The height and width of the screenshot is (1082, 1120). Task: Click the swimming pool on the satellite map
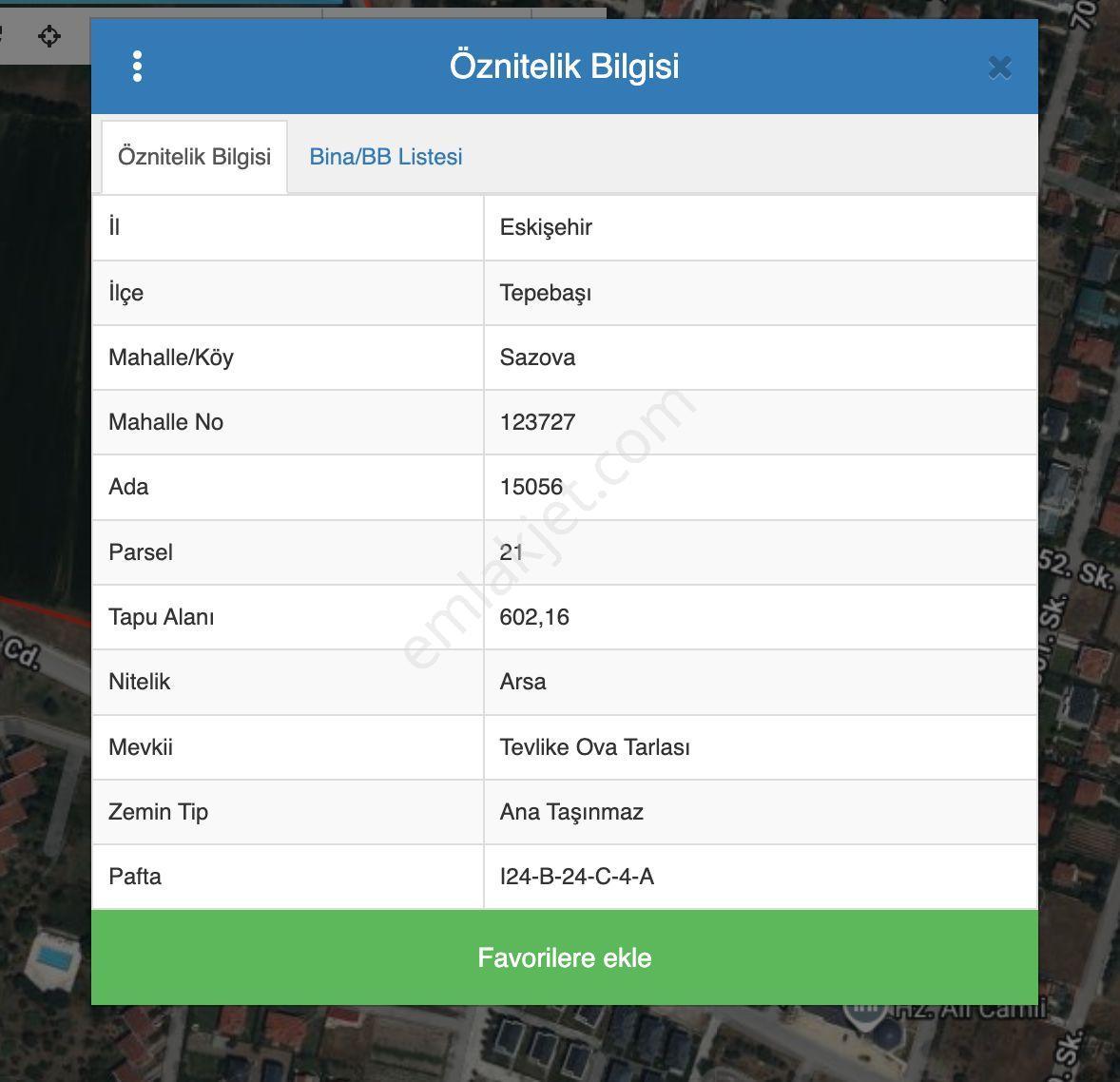point(54,956)
